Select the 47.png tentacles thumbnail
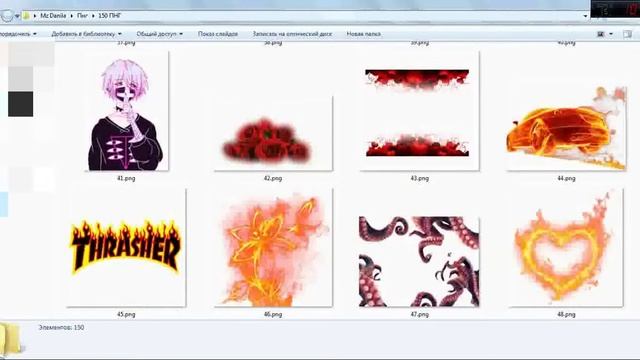640x360 pixels. coord(420,262)
